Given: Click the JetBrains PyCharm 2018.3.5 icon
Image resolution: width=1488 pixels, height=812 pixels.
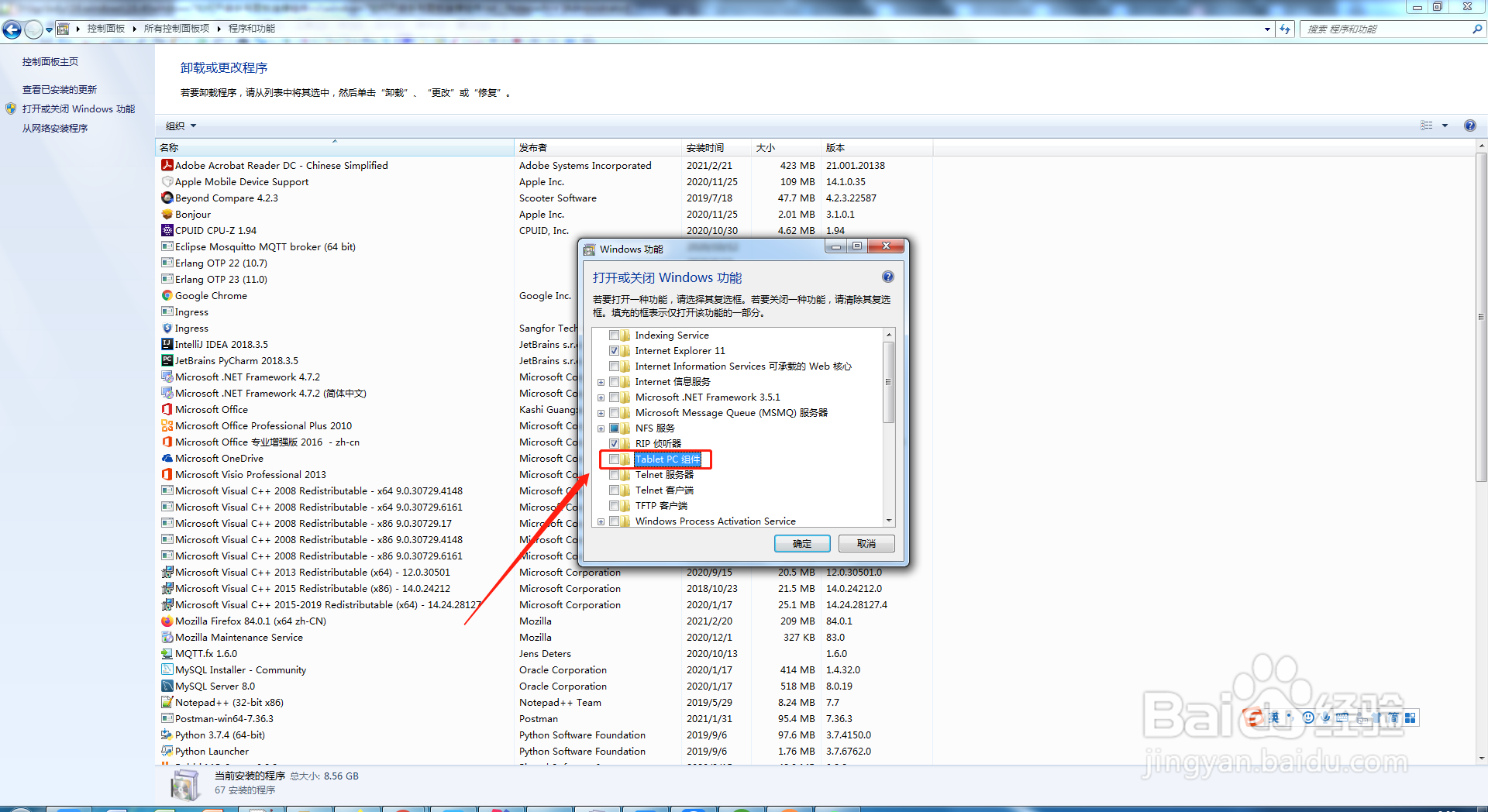Looking at the screenshot, I should tap(167, 360).
